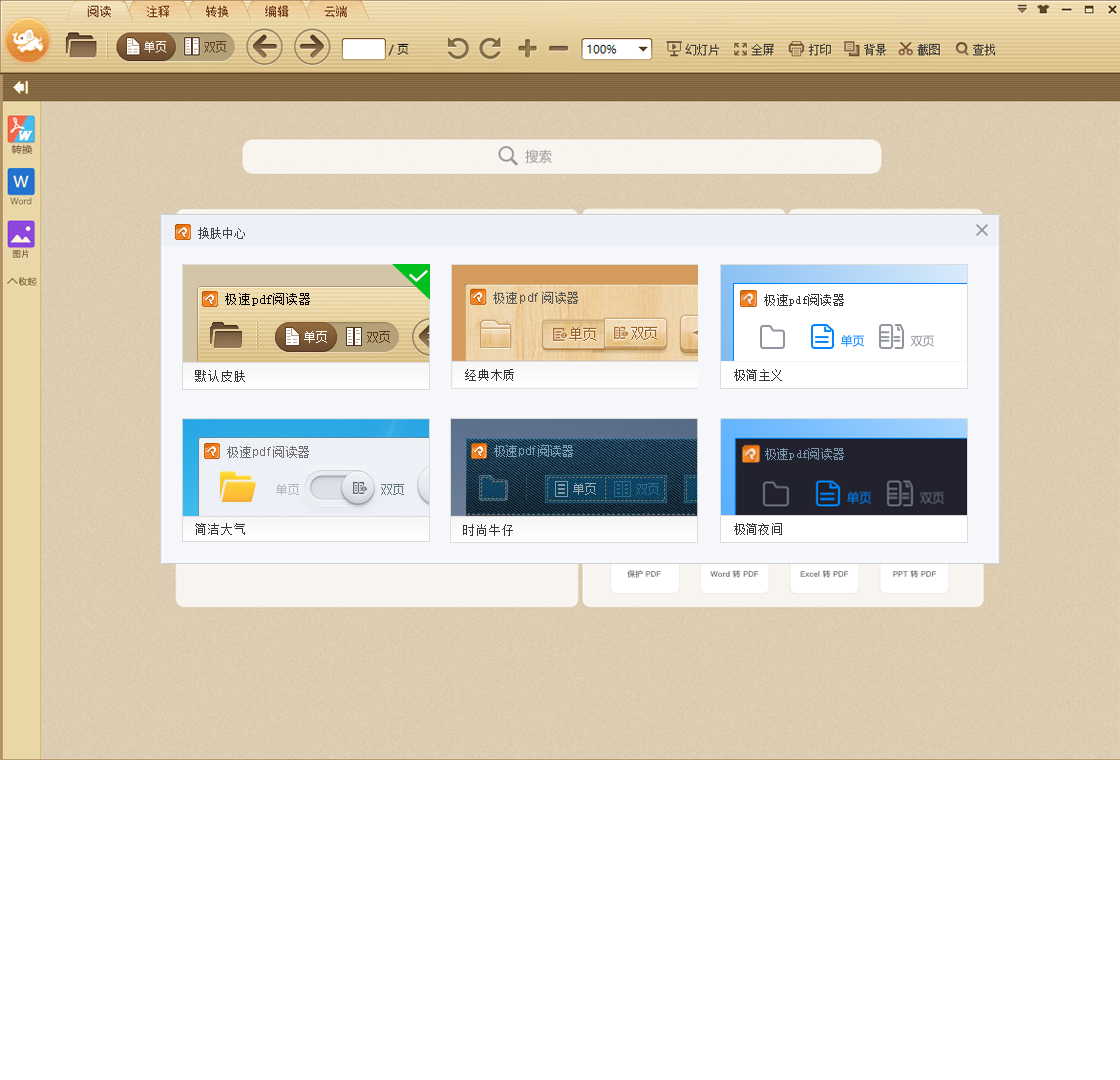This screenshot has width=1120, height=1080.
Task: Open skin center via shirt icon
Action: click(x=1044, y=9)
